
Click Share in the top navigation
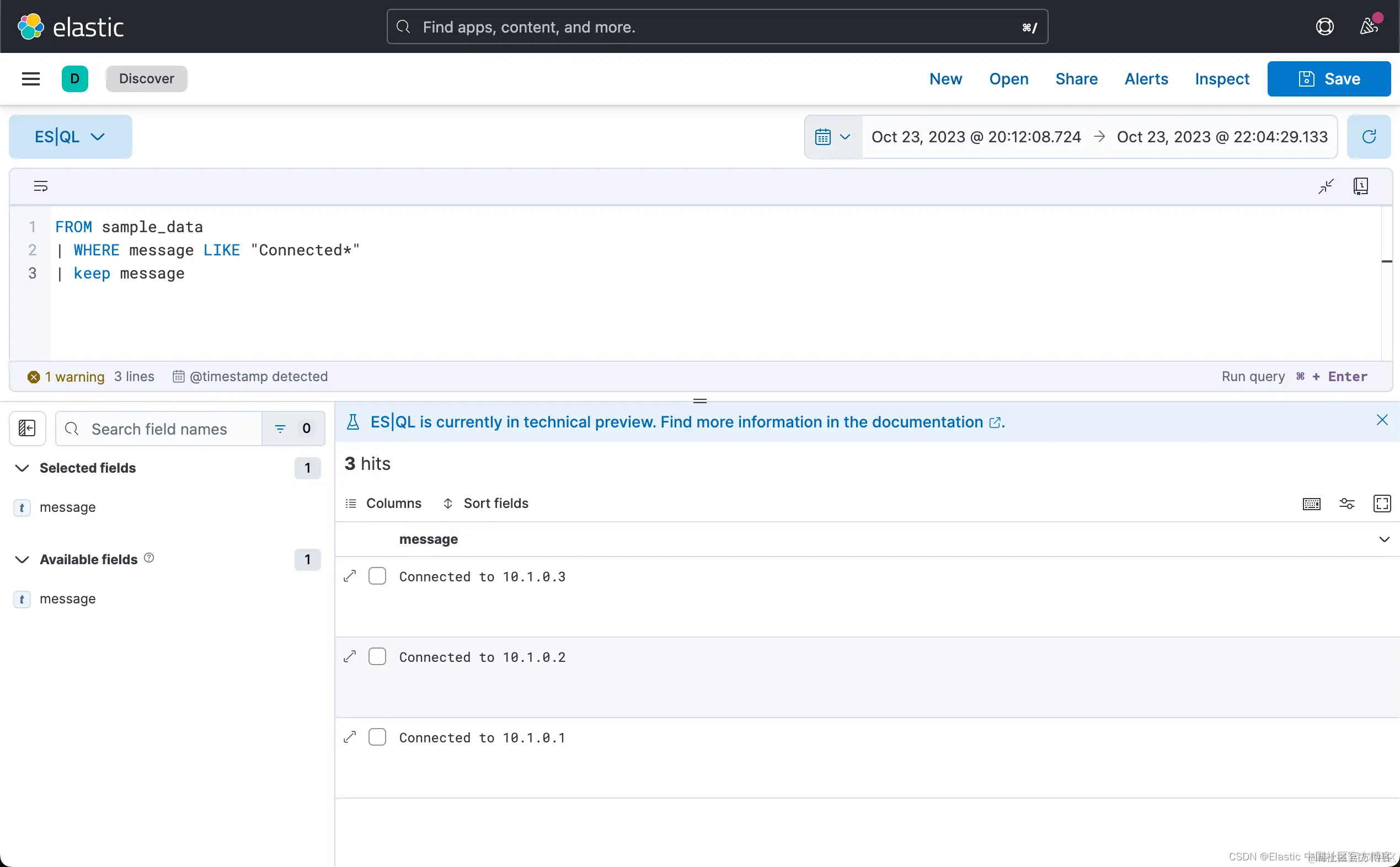point(1076,78)
